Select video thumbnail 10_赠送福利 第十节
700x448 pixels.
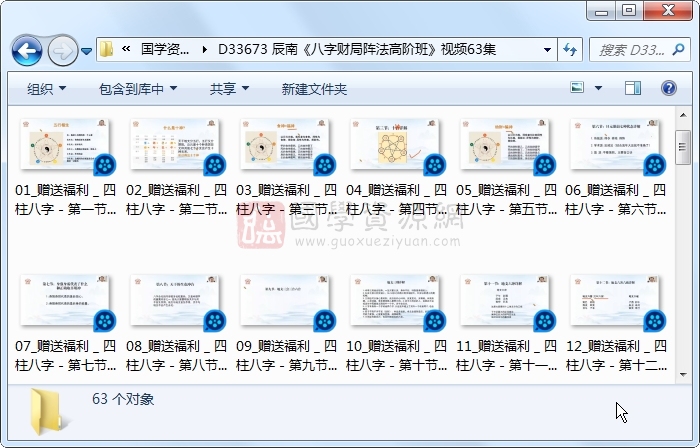396,301
